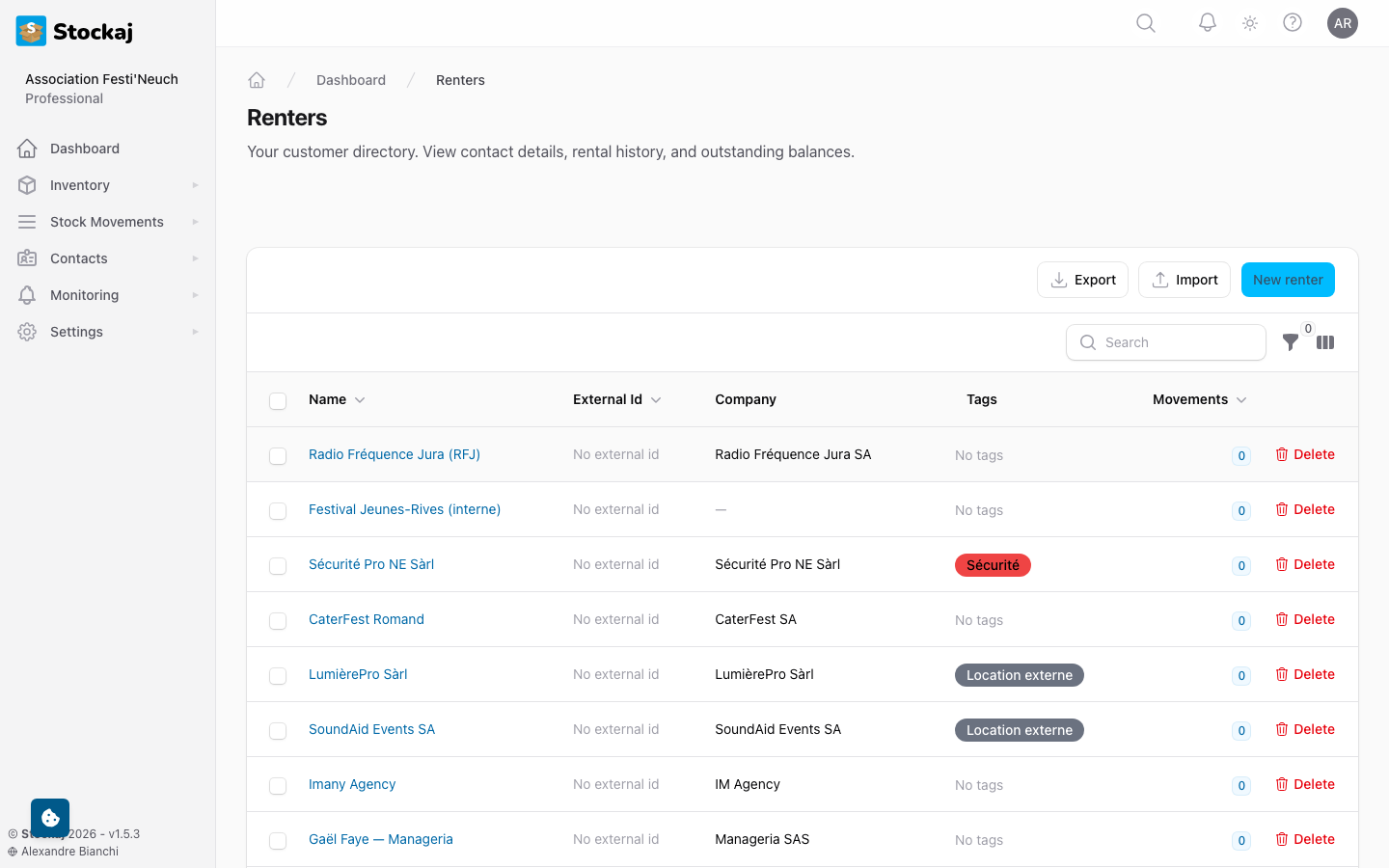Open the global search magnifier icon
The image size is (1389, 868).
click(x=1146, y=23)
